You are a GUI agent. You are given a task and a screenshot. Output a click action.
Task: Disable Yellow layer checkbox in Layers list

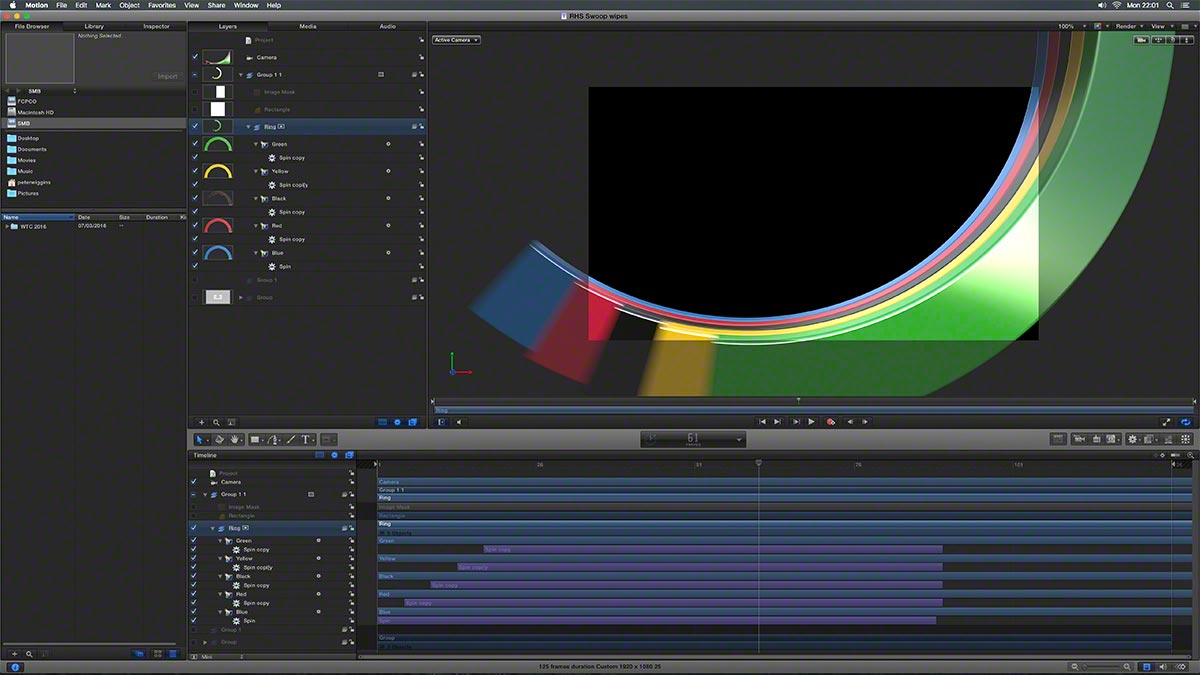195,171
